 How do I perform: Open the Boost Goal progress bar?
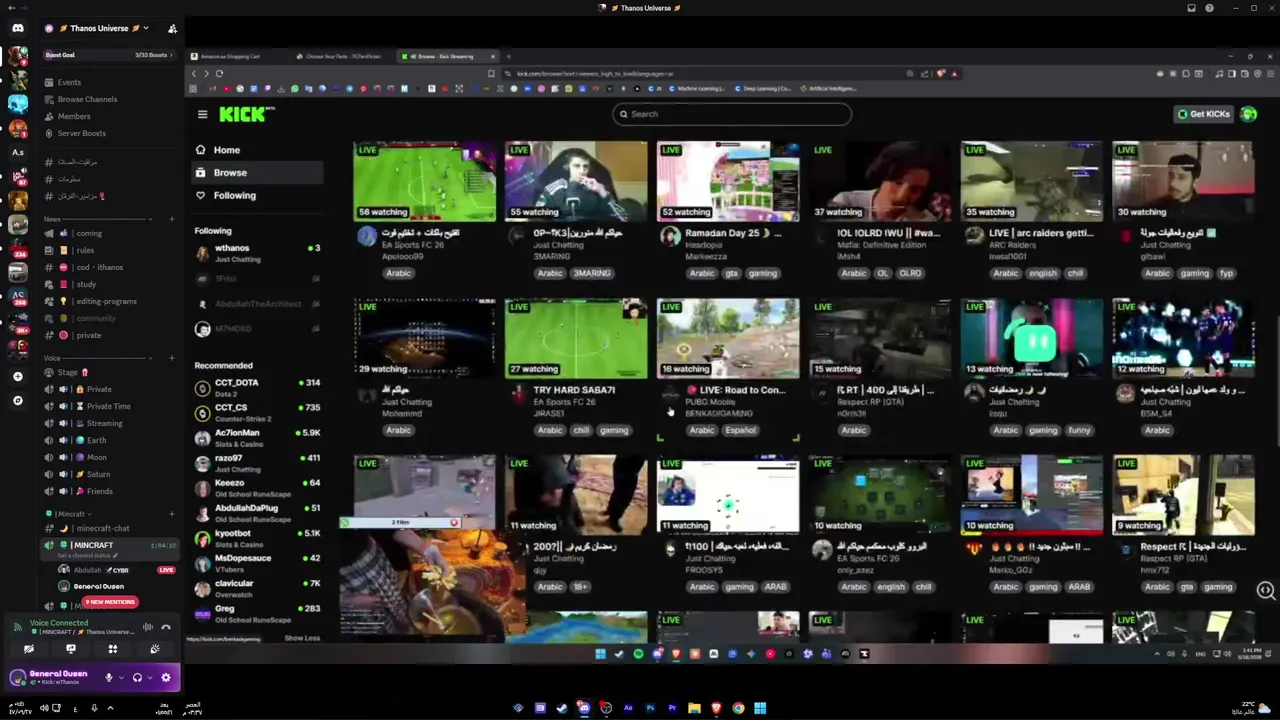tap(110, 55)
